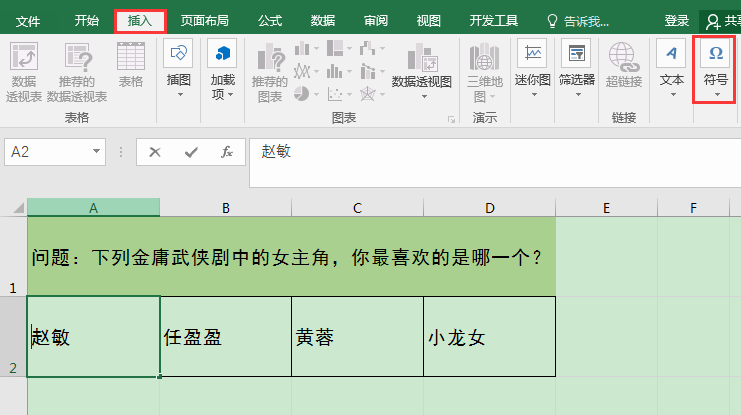The image size is (741, 415).
Task: Open the 数据 ribbon tab
Action: 323,21
